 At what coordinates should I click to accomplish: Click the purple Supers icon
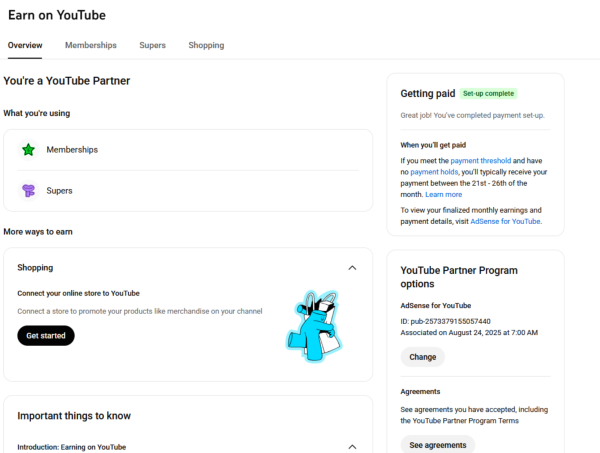(x=28, y=190)
